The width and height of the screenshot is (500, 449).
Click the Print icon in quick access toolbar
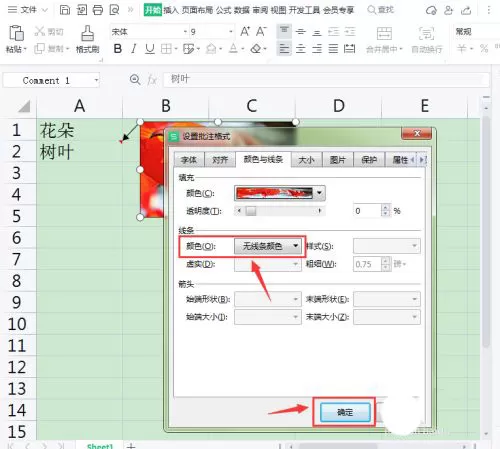[98, 10]
